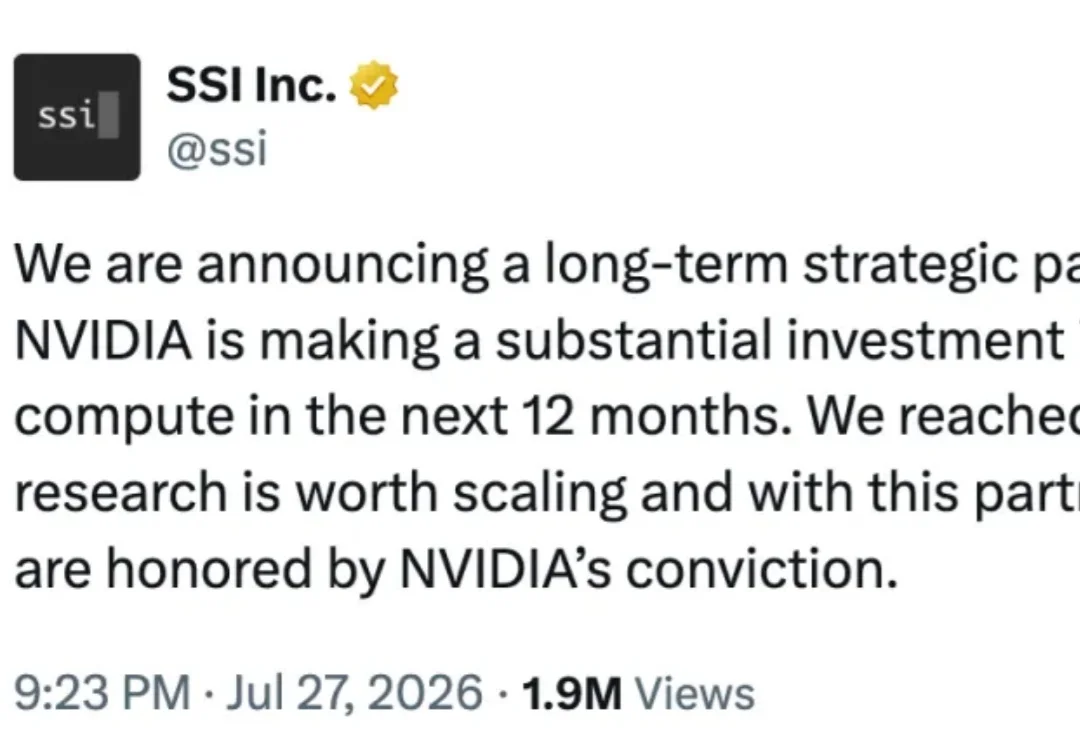Click the Jul 27, 2026 date

click(354, 692)
